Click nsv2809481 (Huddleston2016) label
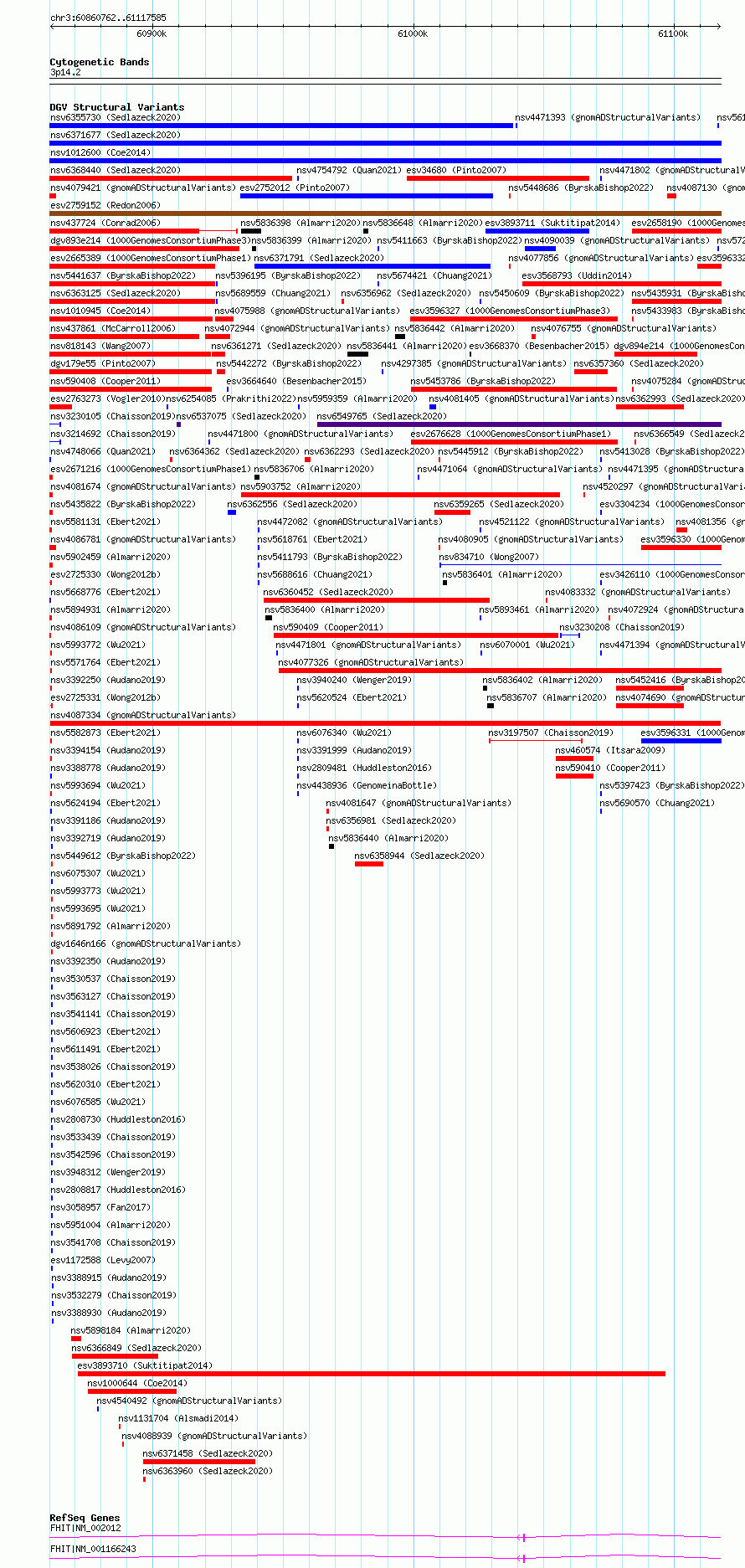The height and width of the screenshot is (1568, 745). pos(364,768)
